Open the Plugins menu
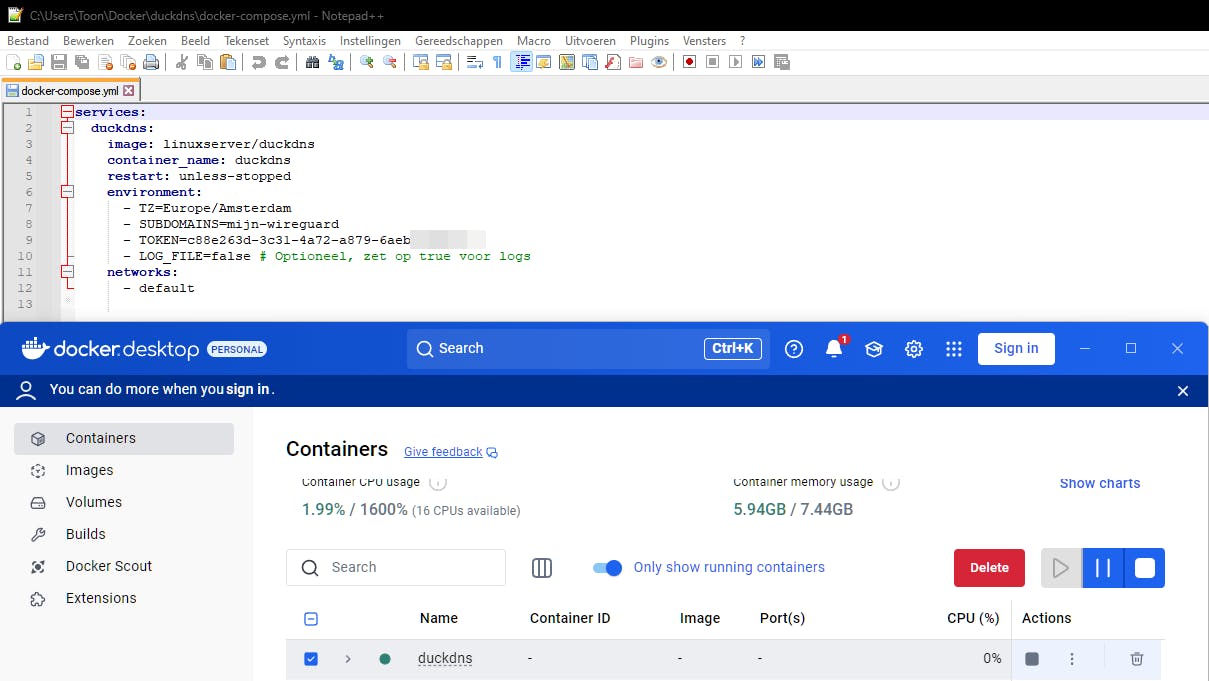The image size is (1209, 681). 649,41
